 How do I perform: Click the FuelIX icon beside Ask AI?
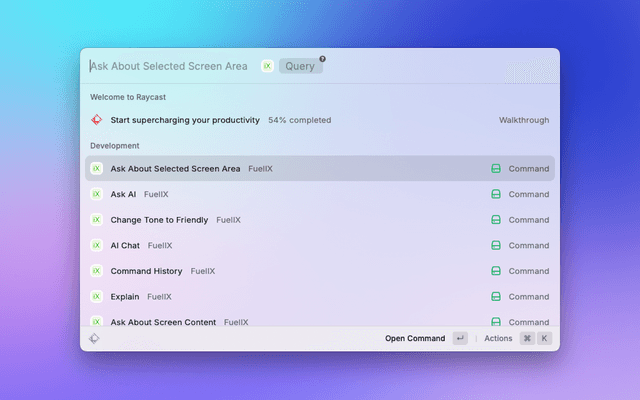(x=97, y=194)
